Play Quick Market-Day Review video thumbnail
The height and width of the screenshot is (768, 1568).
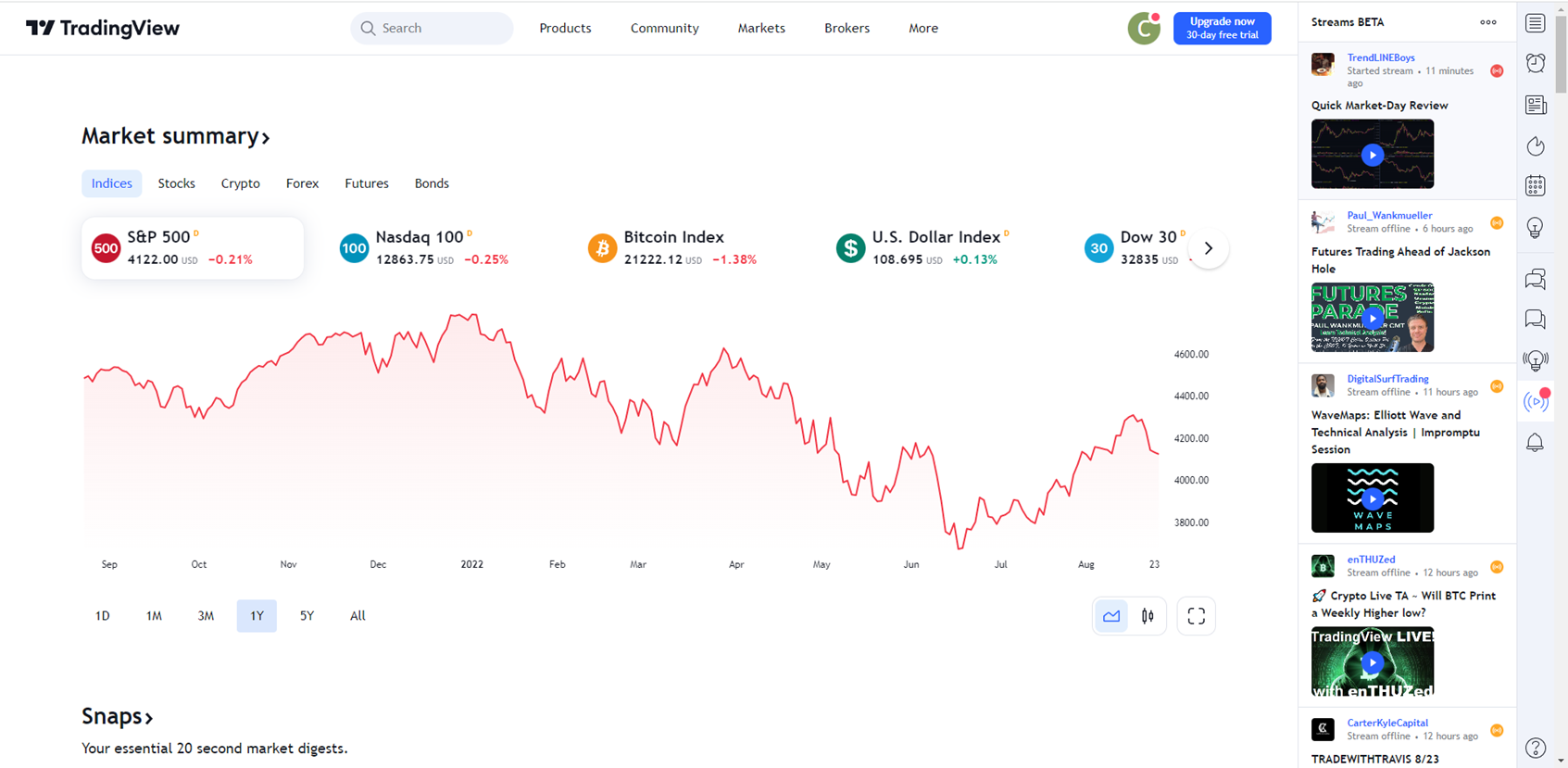1373,154
